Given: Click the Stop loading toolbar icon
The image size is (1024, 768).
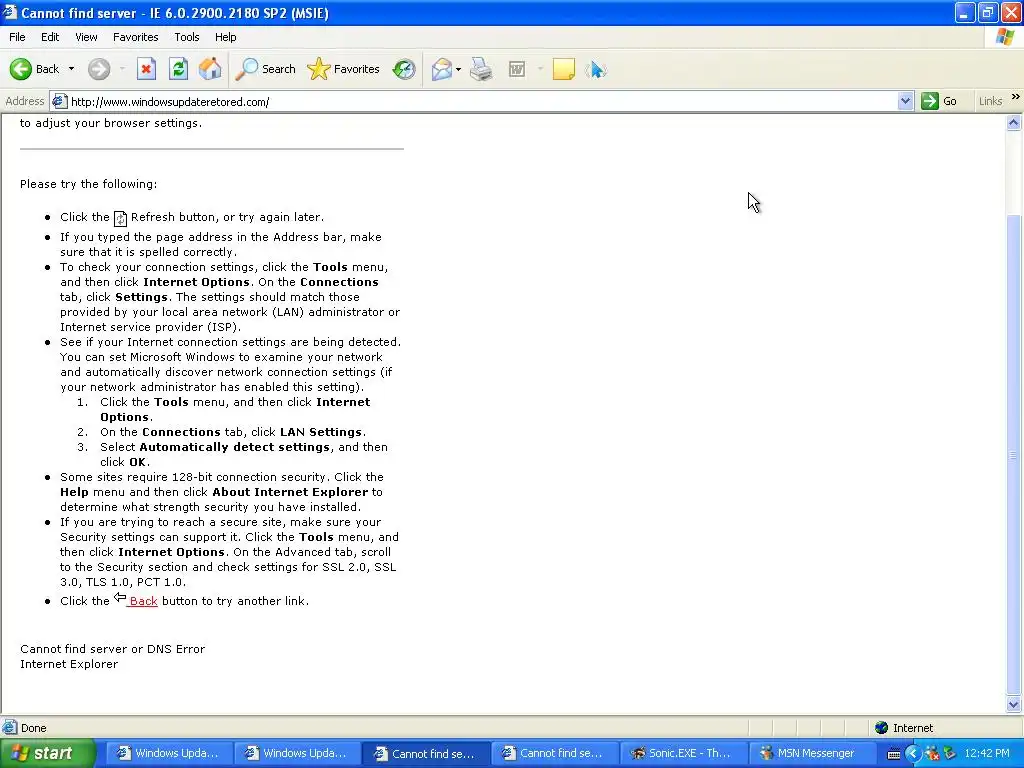Looking at the screenshot, I should coord(146,69).
